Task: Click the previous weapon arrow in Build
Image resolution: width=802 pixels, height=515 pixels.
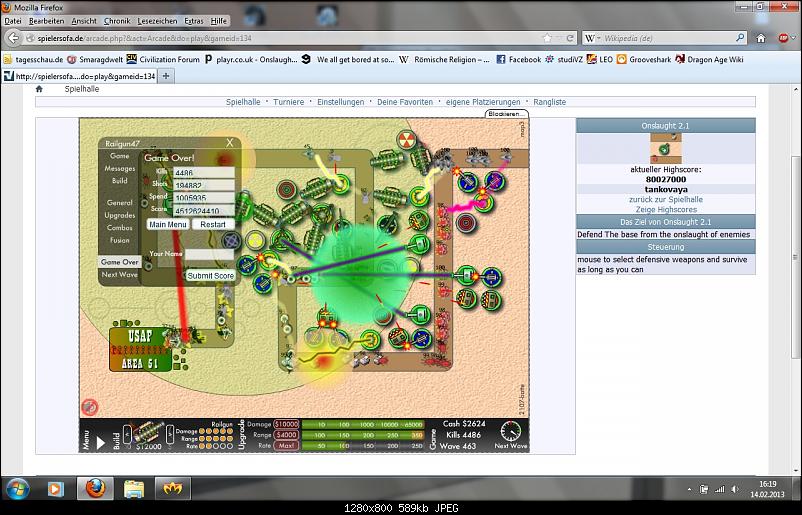Action: click(x=127, y=435)
